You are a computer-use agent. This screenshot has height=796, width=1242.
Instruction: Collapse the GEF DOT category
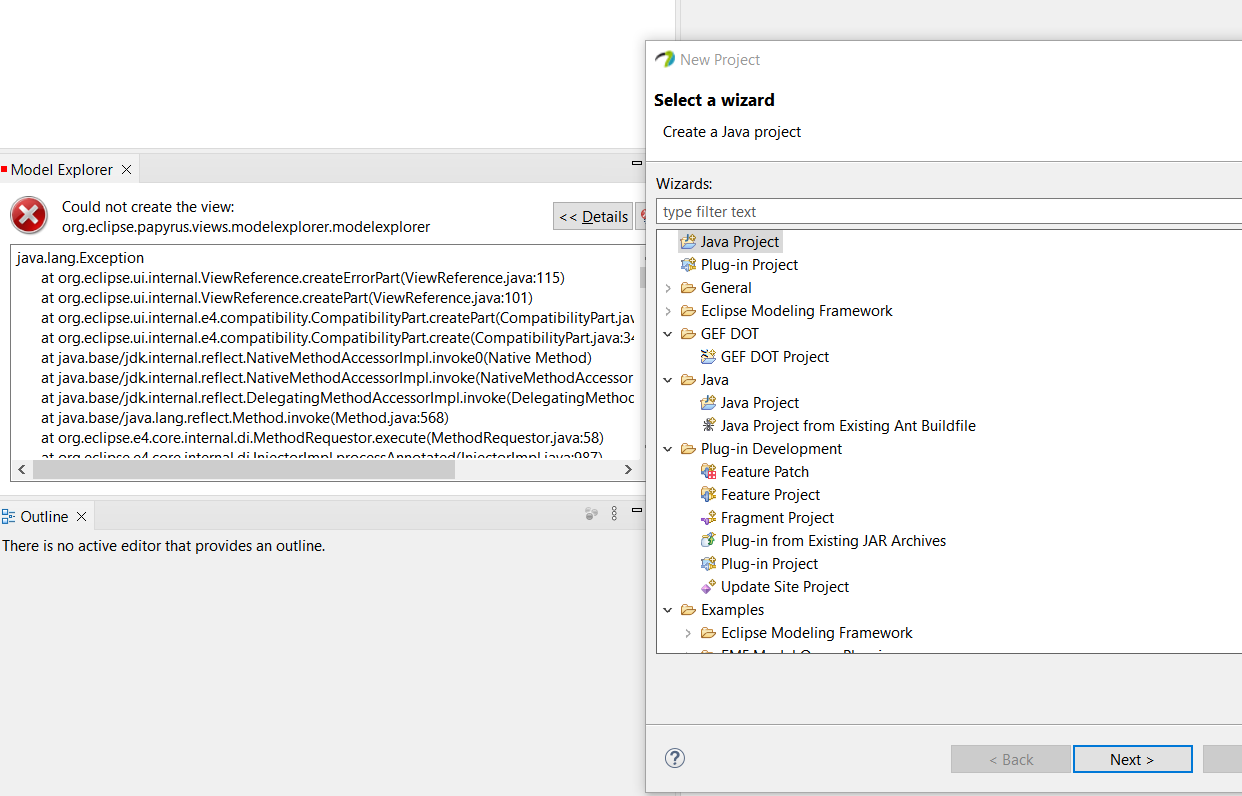(x=668, y=334)
